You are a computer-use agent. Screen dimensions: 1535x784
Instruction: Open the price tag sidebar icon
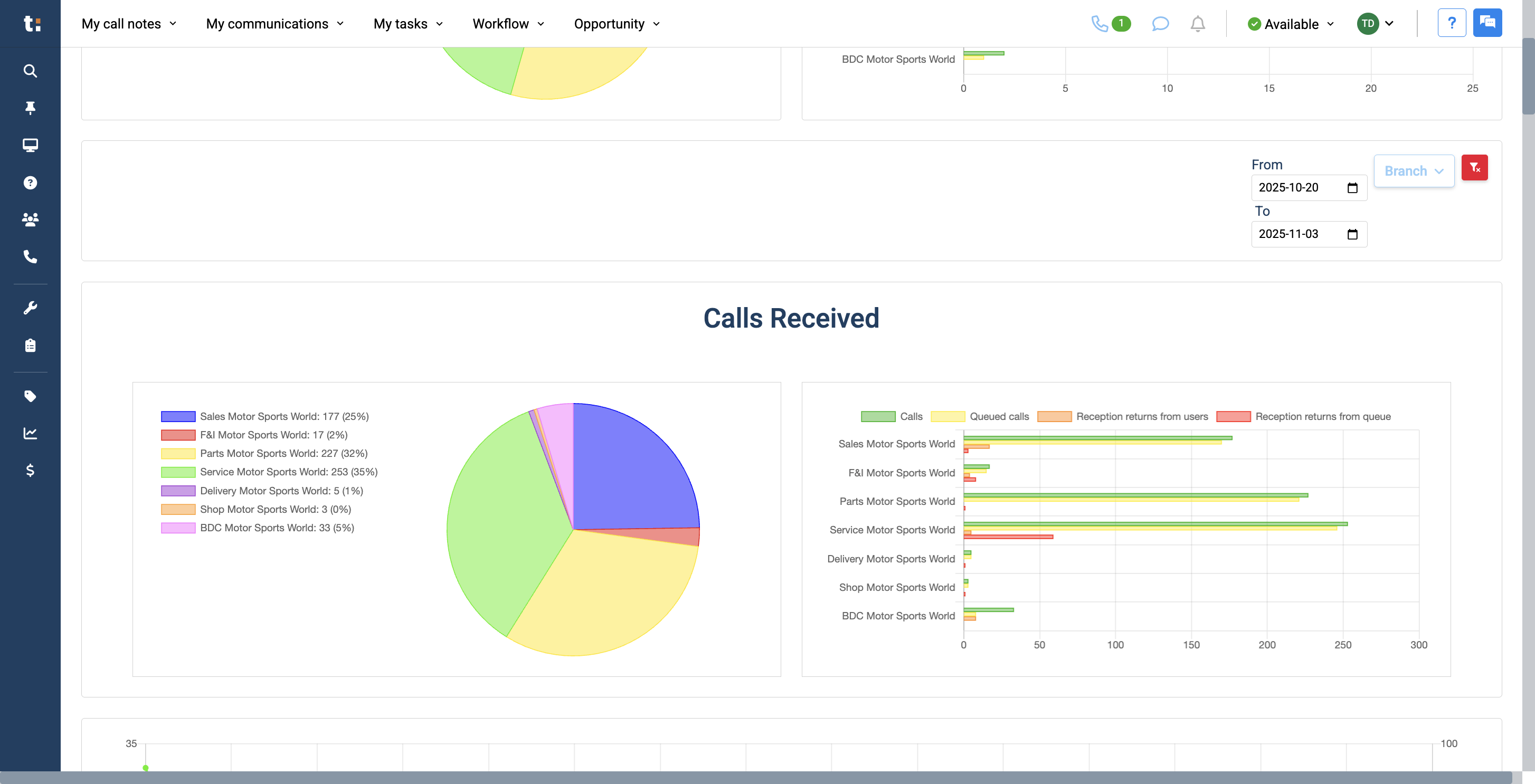click(x=30, y=396)
